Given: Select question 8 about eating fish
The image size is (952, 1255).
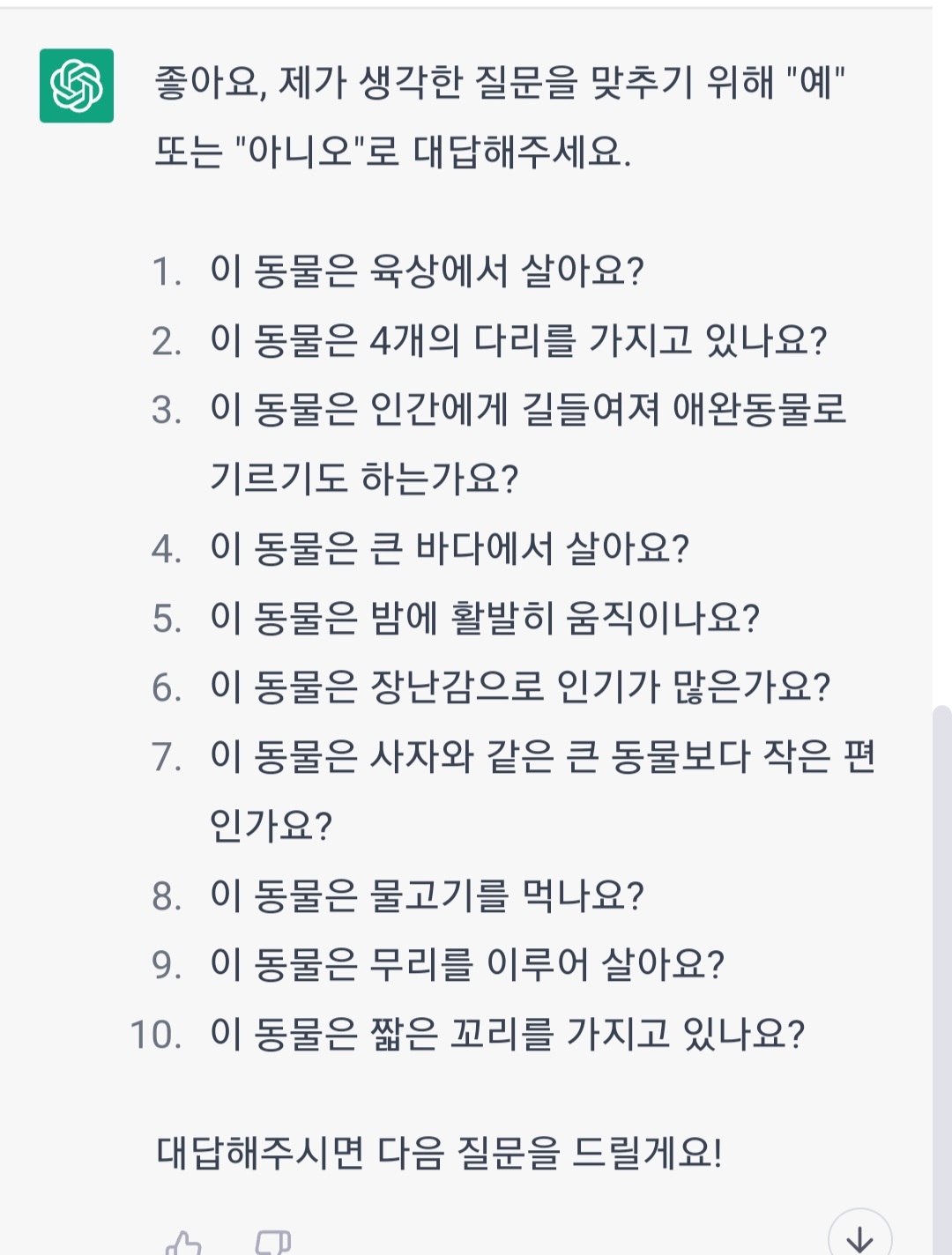Looking at the screenshot, I should [427, 895].
